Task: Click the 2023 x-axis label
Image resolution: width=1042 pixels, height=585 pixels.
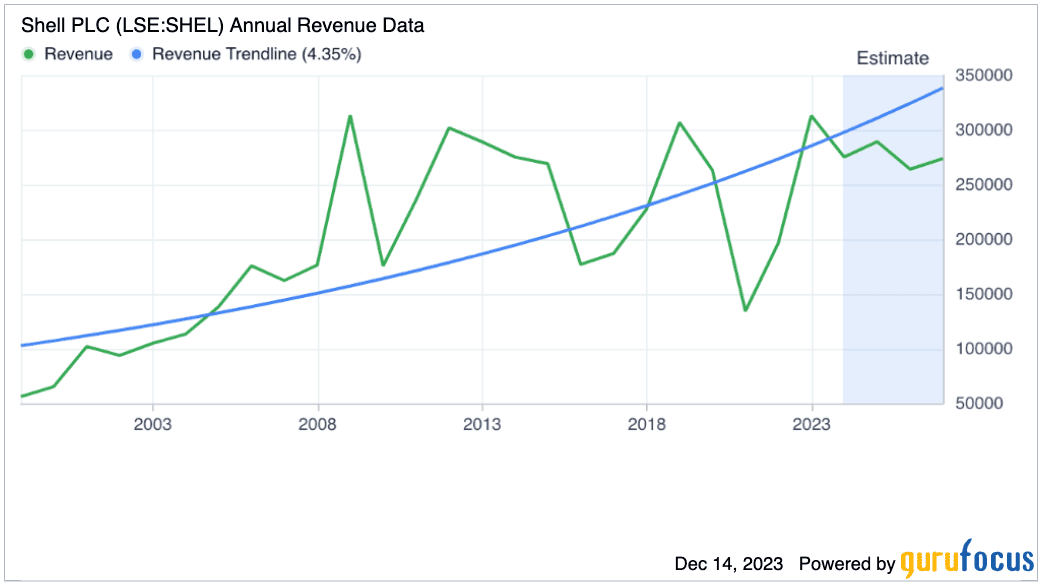Action: (811, 422)
